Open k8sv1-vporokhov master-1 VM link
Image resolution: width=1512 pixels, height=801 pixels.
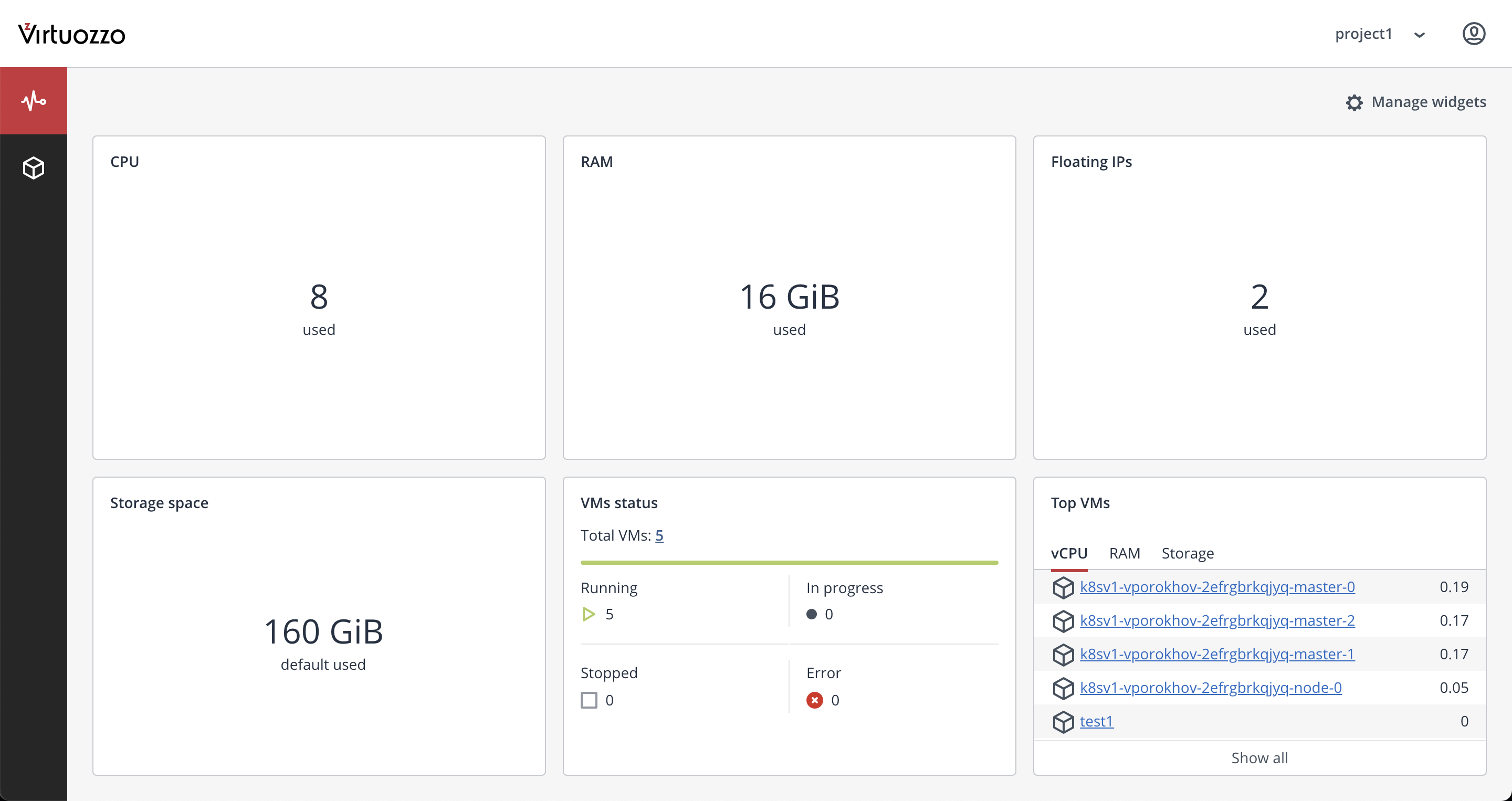pyautogui.click(x=1217, y=654)
